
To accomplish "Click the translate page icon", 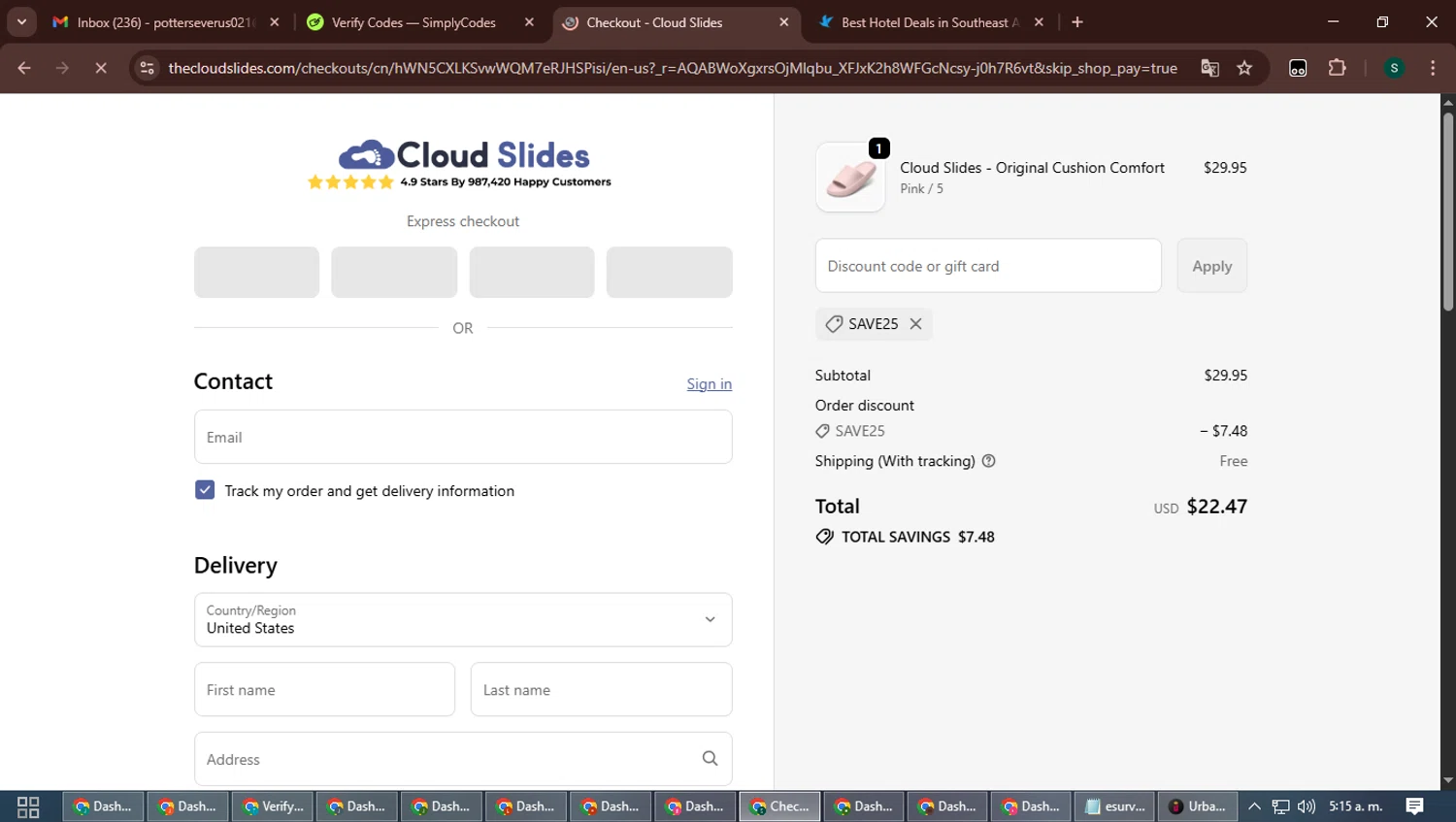I will pyautogui.click(x=1209, y=68).
